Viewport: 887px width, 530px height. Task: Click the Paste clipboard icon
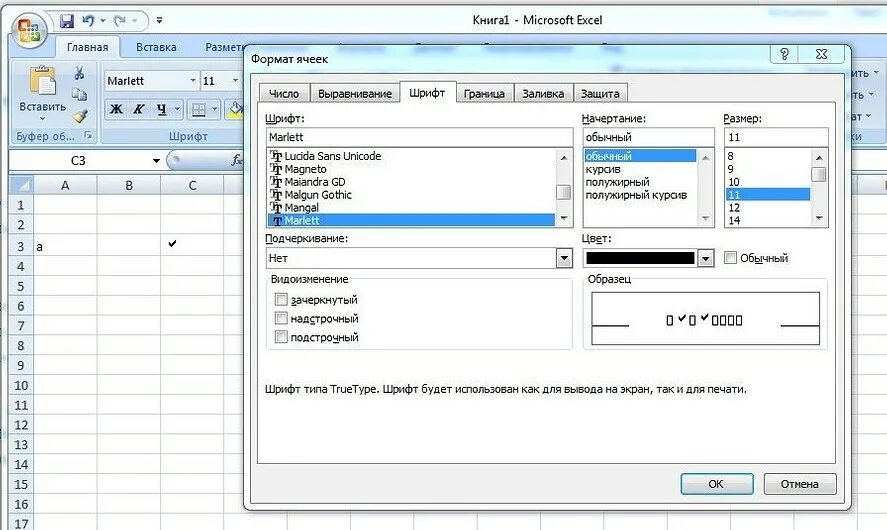tap(42, 82)
